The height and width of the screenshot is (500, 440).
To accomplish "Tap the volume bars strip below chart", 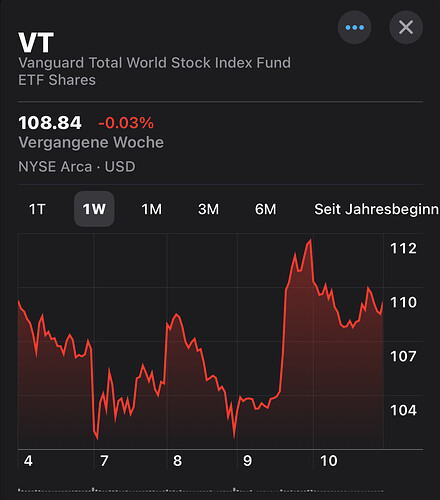I will (201, 490).
